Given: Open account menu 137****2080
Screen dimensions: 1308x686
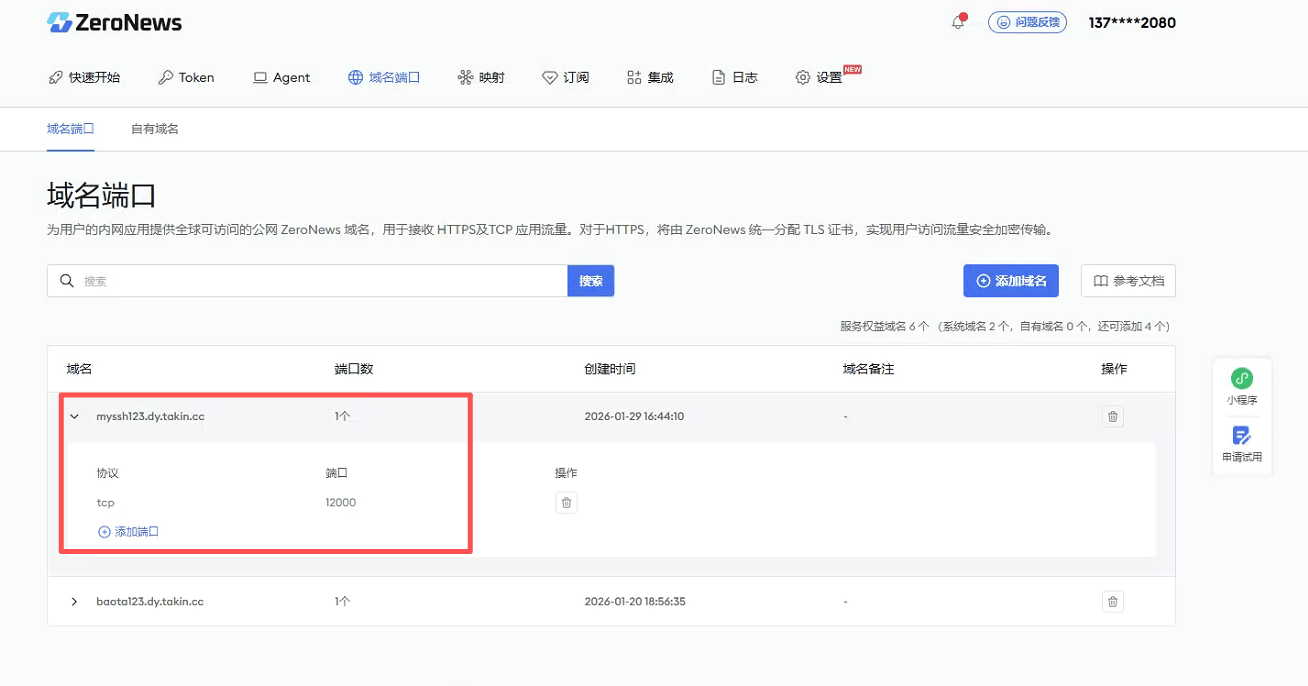Looking at the screenshot, I should click(x=1132, y=22).
